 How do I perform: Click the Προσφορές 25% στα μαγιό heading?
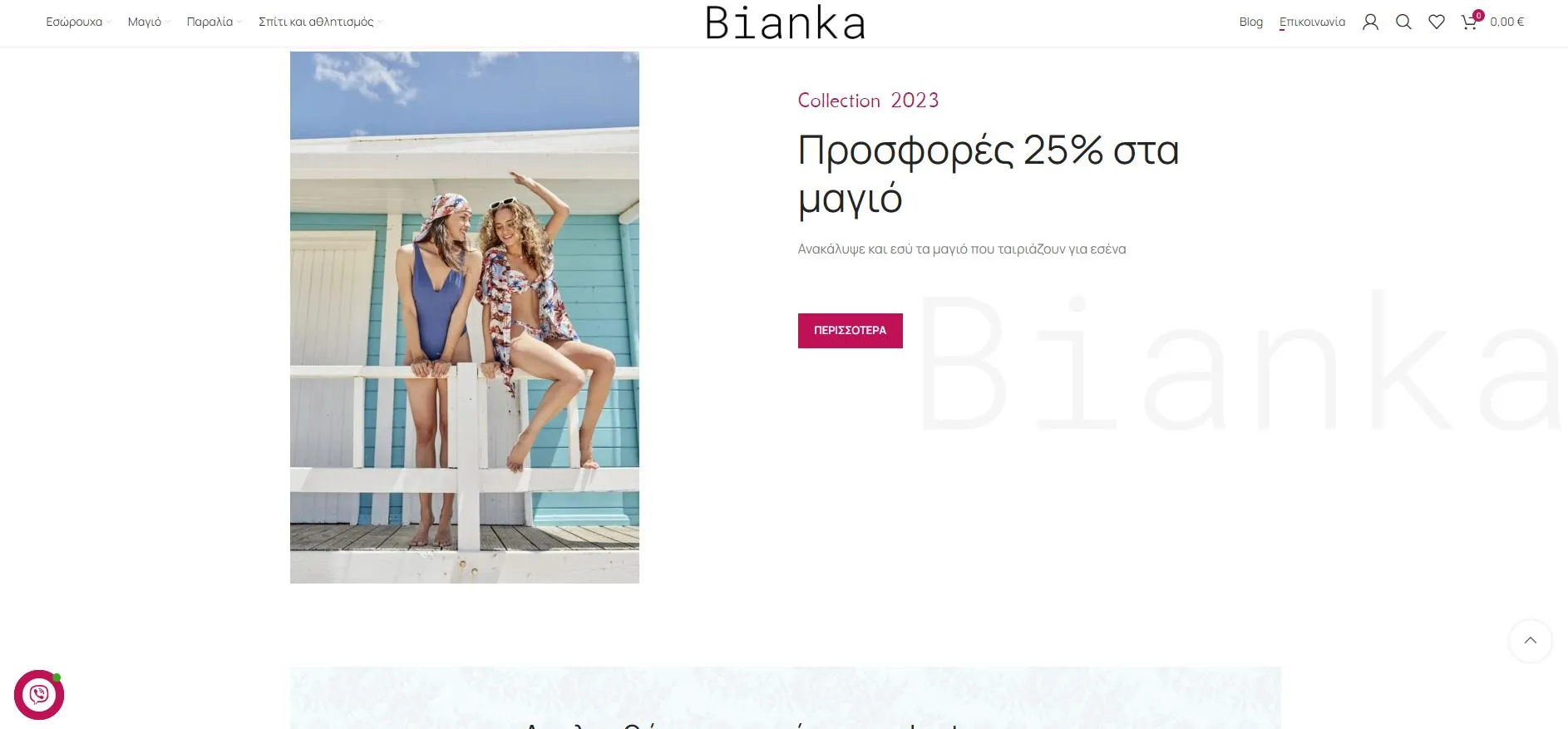coord(989,174)
